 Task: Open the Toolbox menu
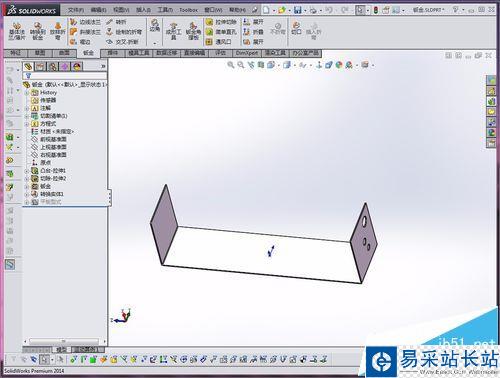[189, 10]
